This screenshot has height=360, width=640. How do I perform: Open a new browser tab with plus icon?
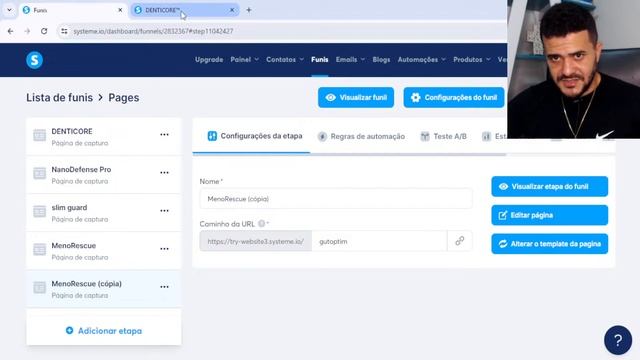[249, 10]
